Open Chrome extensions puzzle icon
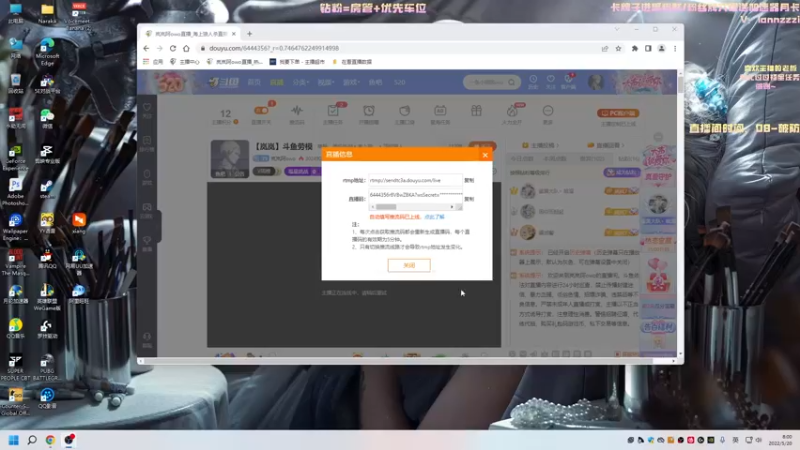 pos(635,48)
